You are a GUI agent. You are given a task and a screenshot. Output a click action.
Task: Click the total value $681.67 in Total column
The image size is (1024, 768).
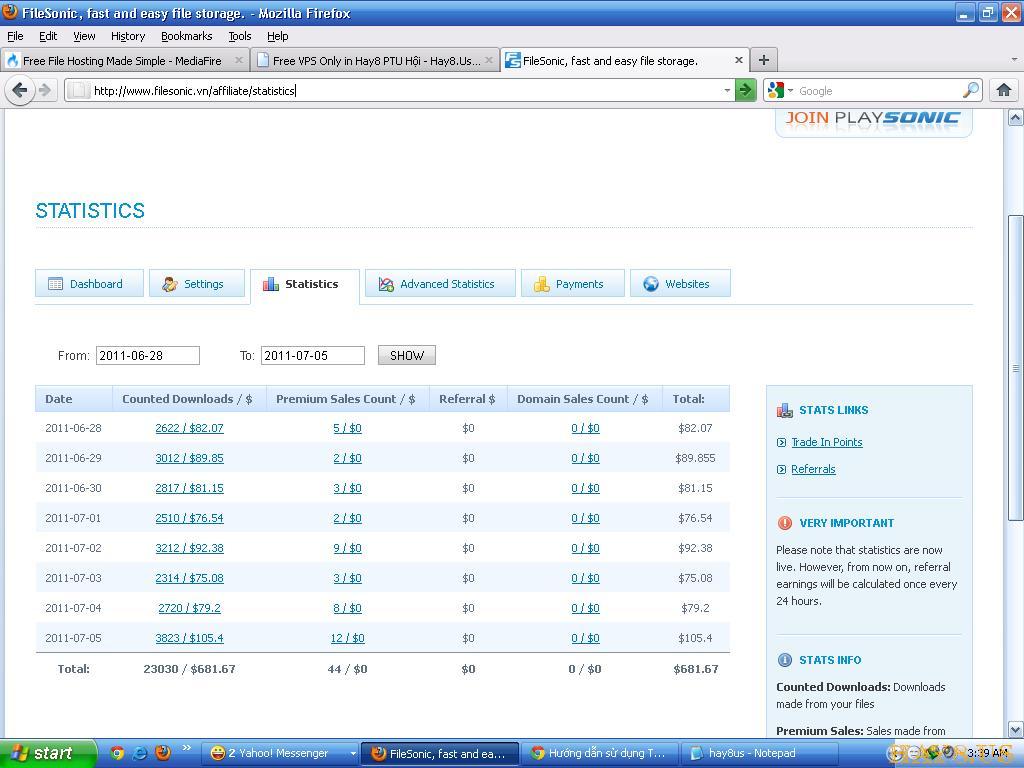coord(696,669)
